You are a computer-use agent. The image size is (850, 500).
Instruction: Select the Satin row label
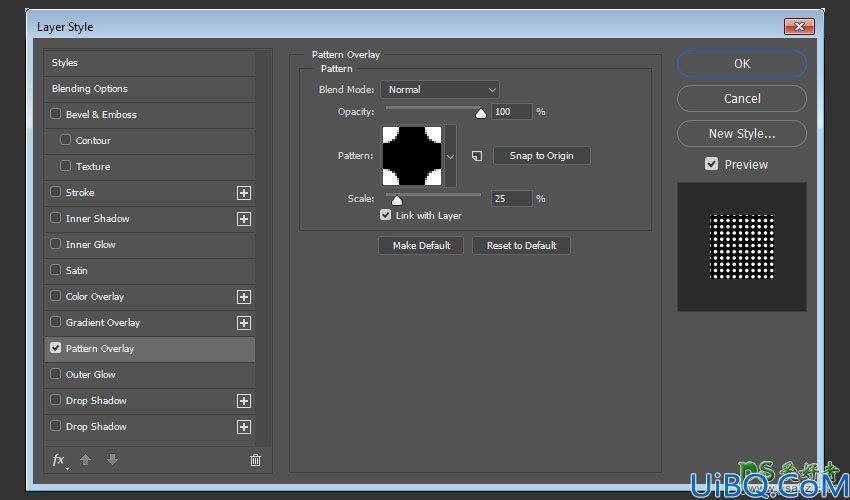(x=76, y=271)
